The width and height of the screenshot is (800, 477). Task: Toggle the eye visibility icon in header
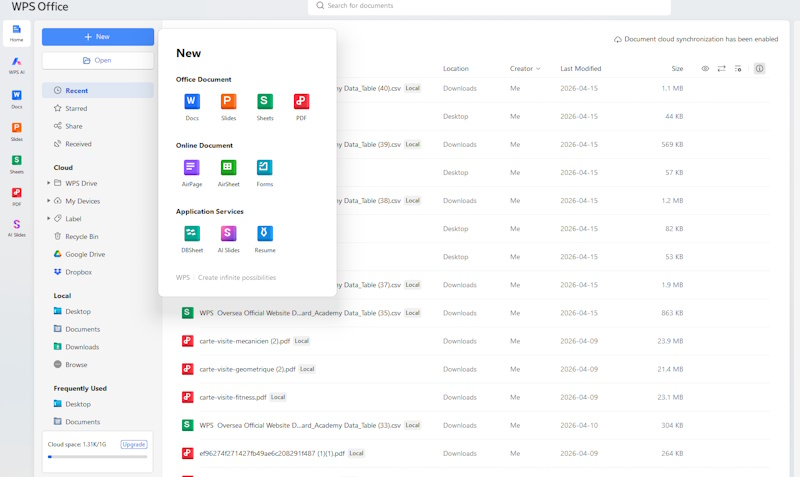point(705,68)
